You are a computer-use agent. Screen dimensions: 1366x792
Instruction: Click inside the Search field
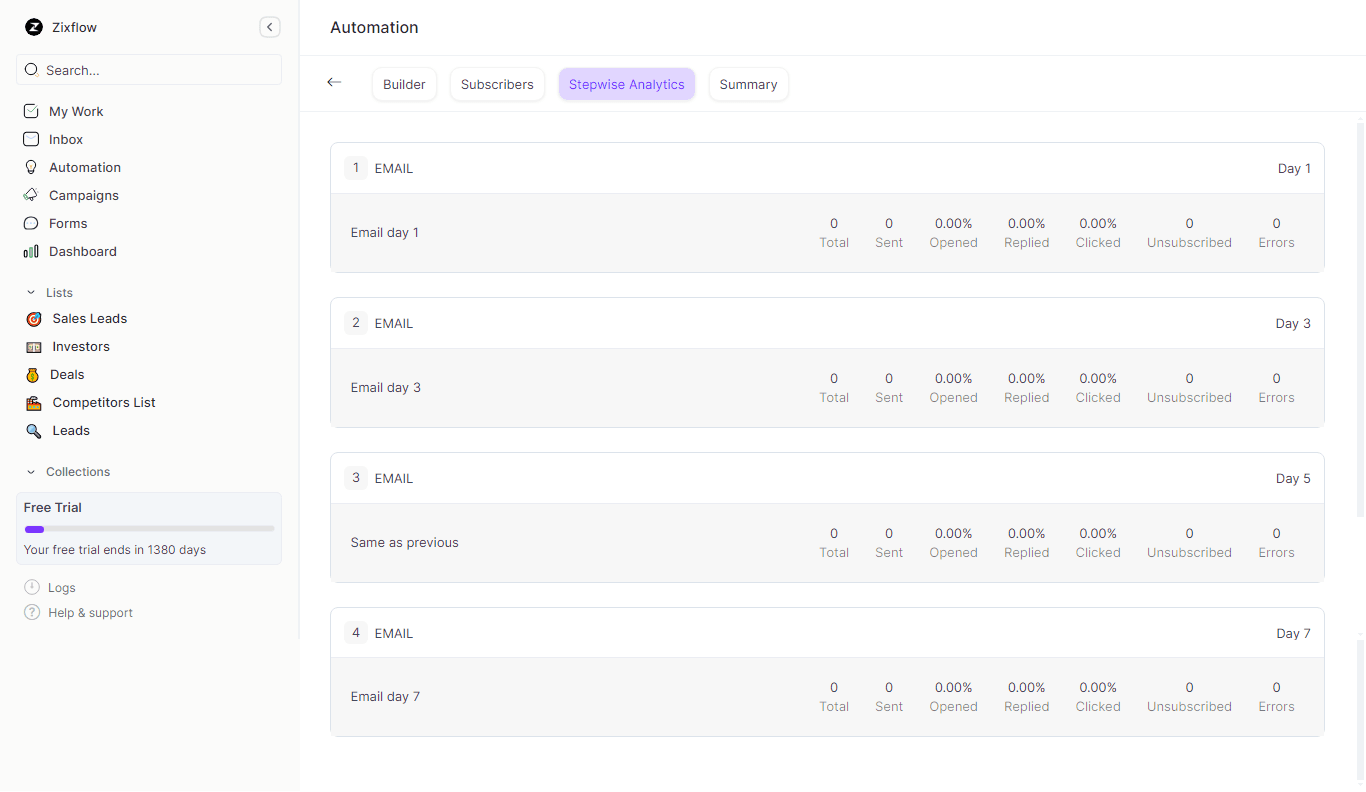tap(148, 69)
